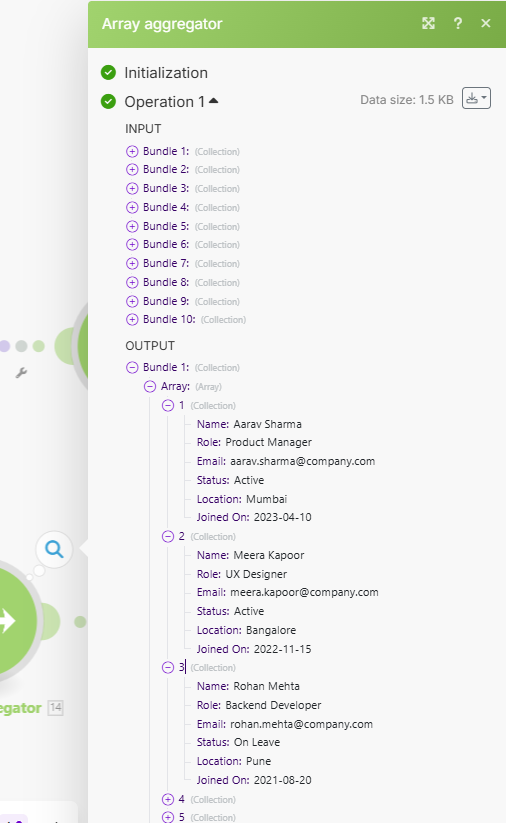Collapse Operation 1 with the caret arrow
This screenshot has height=823, width=506.
214,100
